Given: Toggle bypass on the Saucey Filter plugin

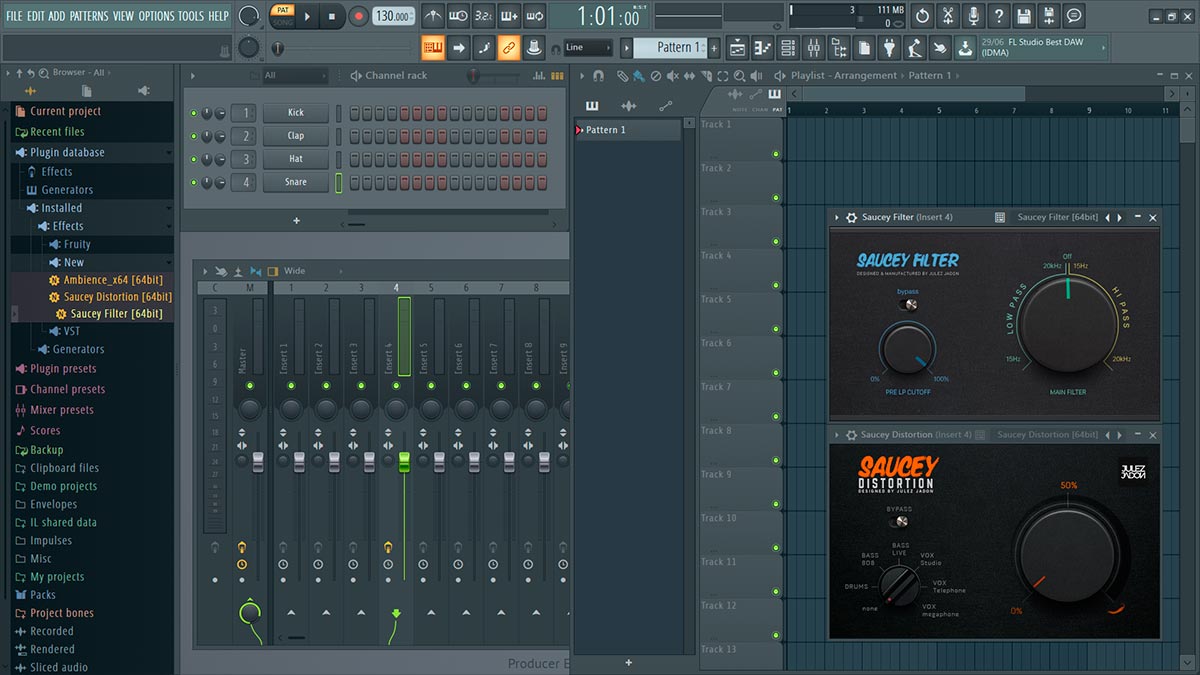Looking at the screenshot, I should (x=908, y=305).
